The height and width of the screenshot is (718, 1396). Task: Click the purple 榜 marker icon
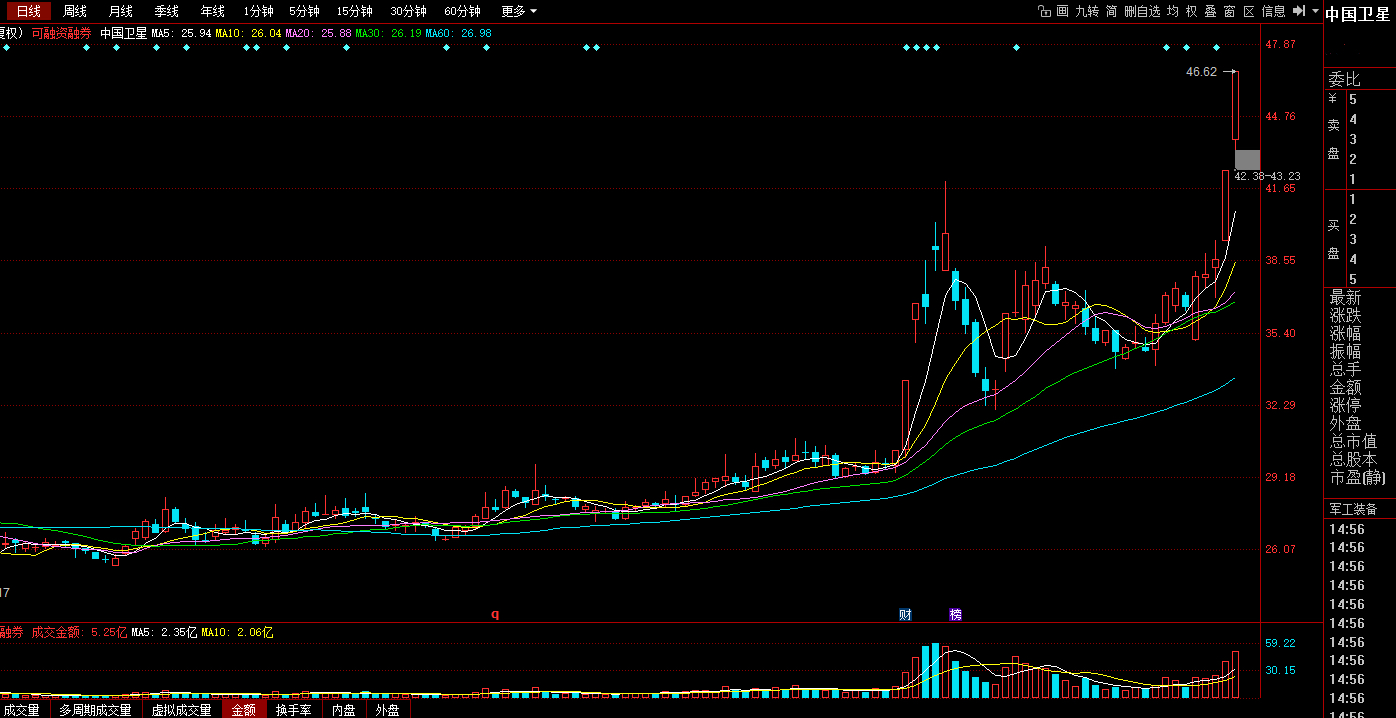pos(955,614)
